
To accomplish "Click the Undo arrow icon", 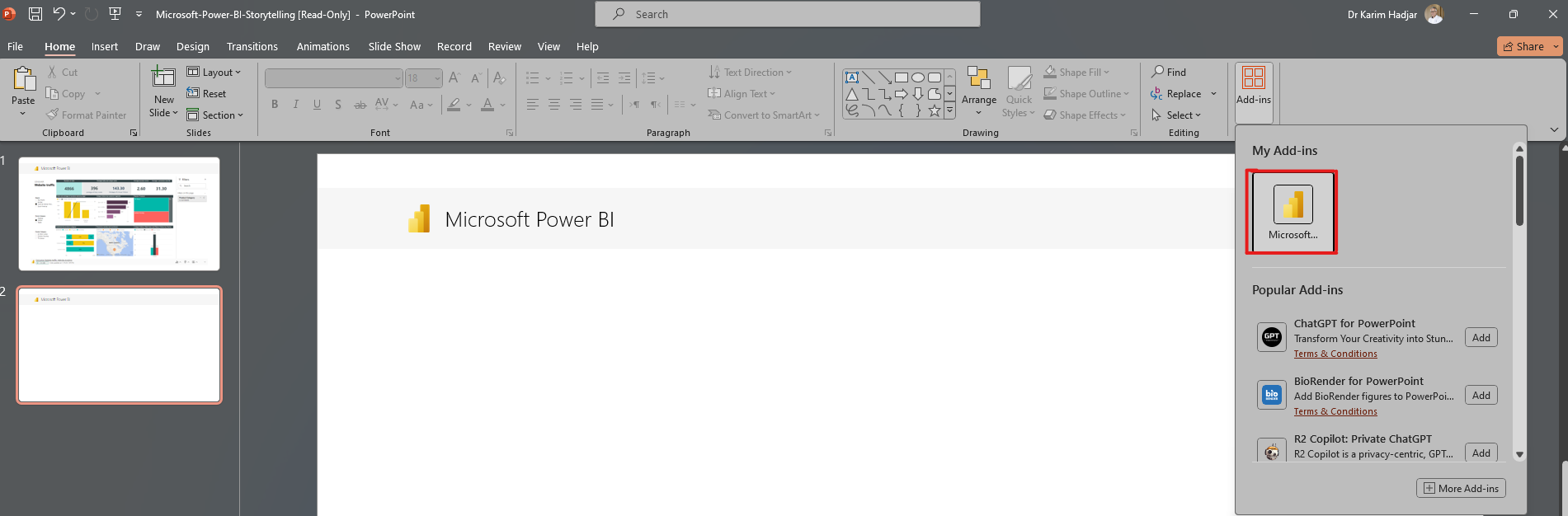I will tap(59, 14).
